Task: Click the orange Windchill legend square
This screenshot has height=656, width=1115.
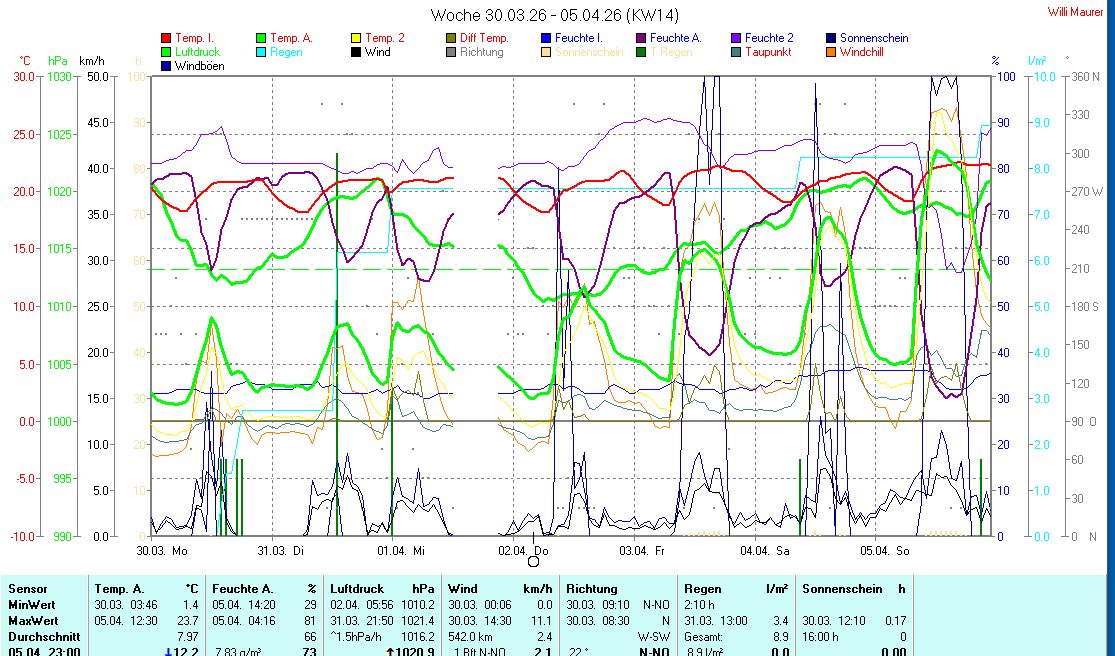Action: click(x=831, y=52)
